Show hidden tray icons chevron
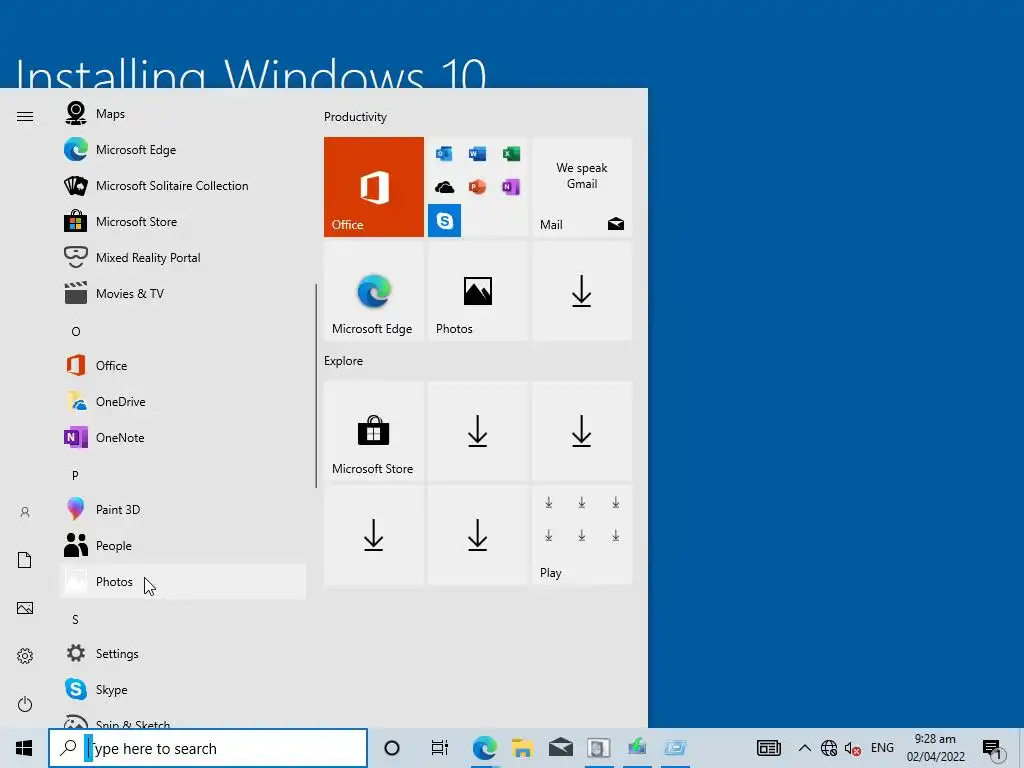Viewport: 1024px width, 768px height. coord(805,748)
